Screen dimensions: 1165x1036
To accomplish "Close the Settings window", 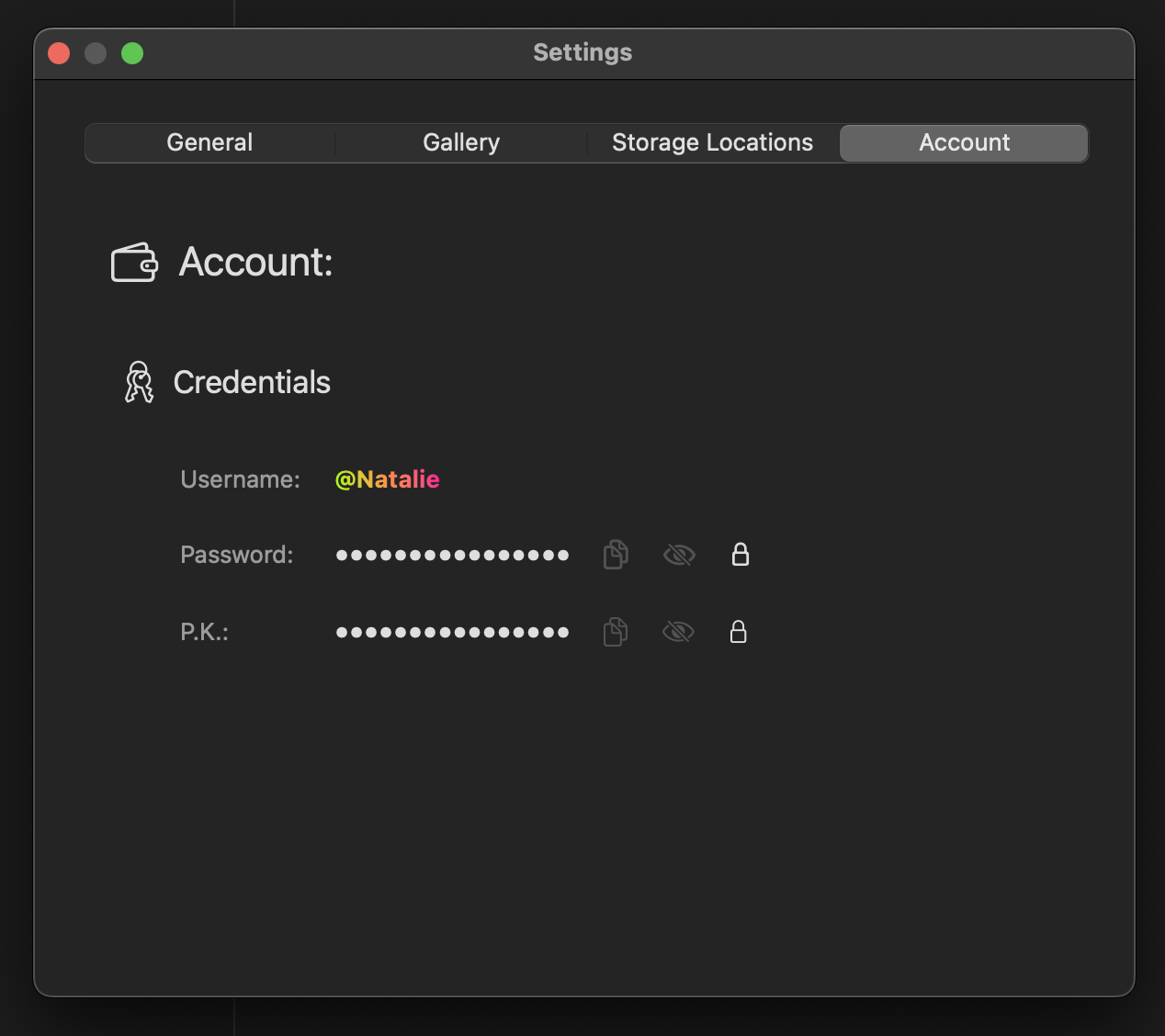I will click(x=59, y=53).
